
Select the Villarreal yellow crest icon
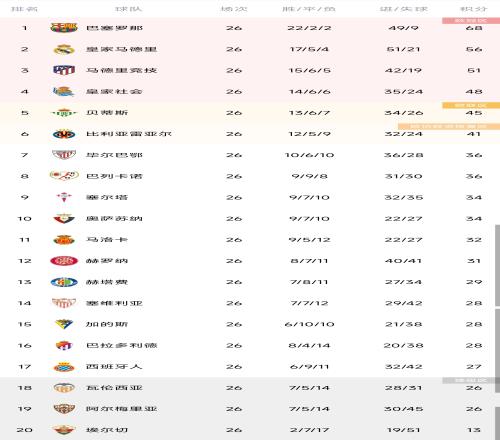pyautogui.click(x=64, y=134)
